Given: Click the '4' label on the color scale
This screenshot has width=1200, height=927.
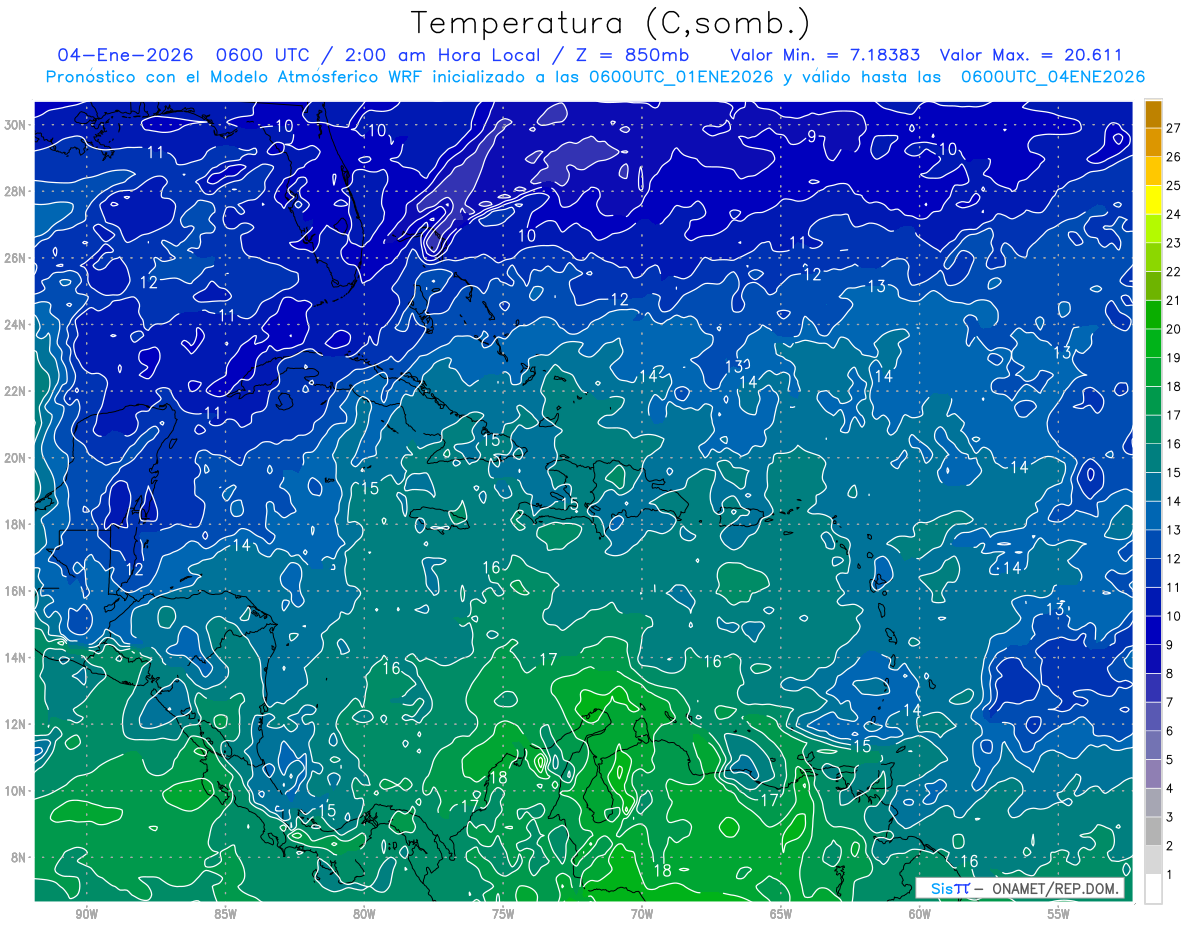Looking at the screenshot, I should (1169, 789).
